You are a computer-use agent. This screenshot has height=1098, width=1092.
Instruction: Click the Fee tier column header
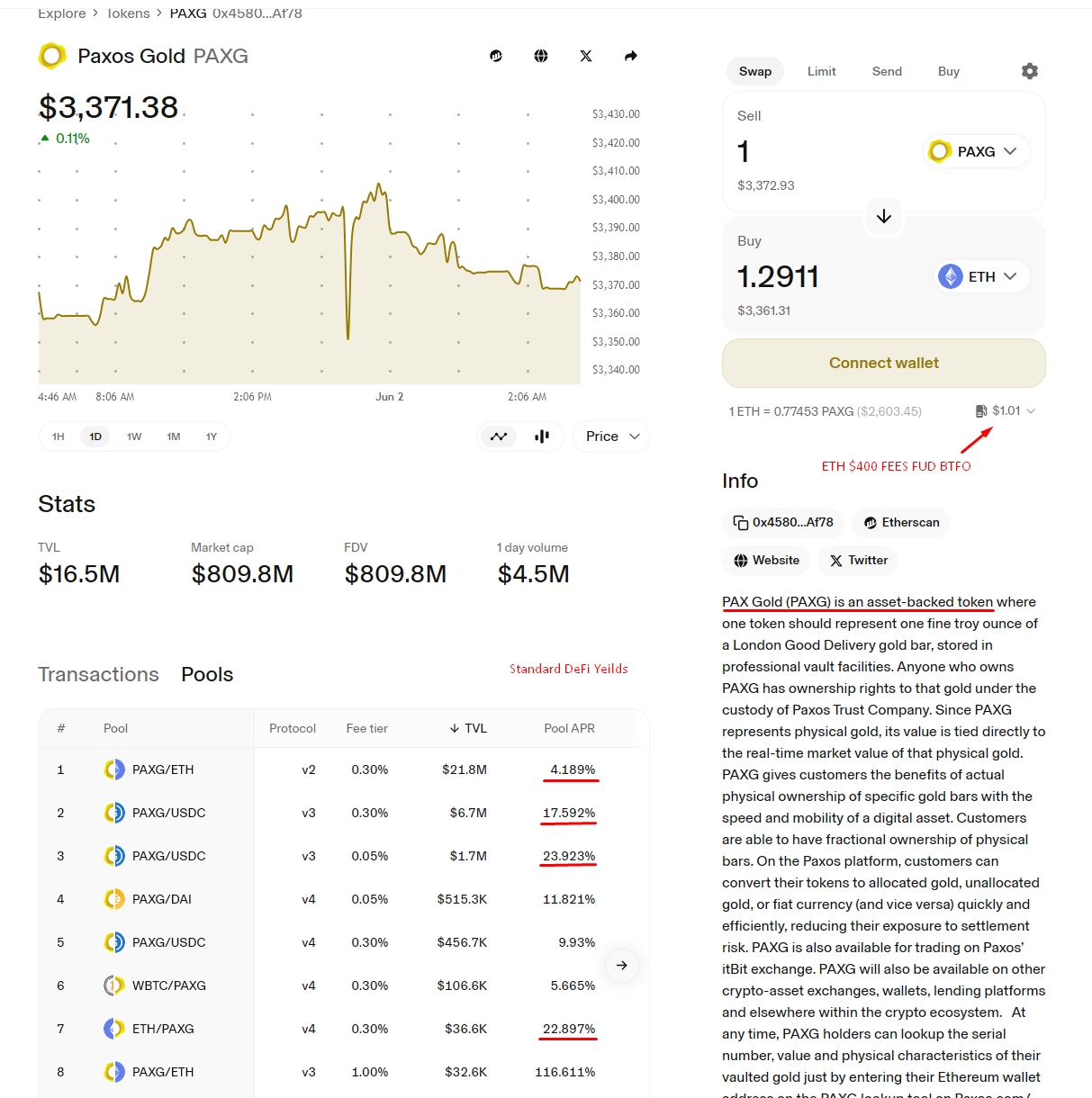click(x=367, y=728)
